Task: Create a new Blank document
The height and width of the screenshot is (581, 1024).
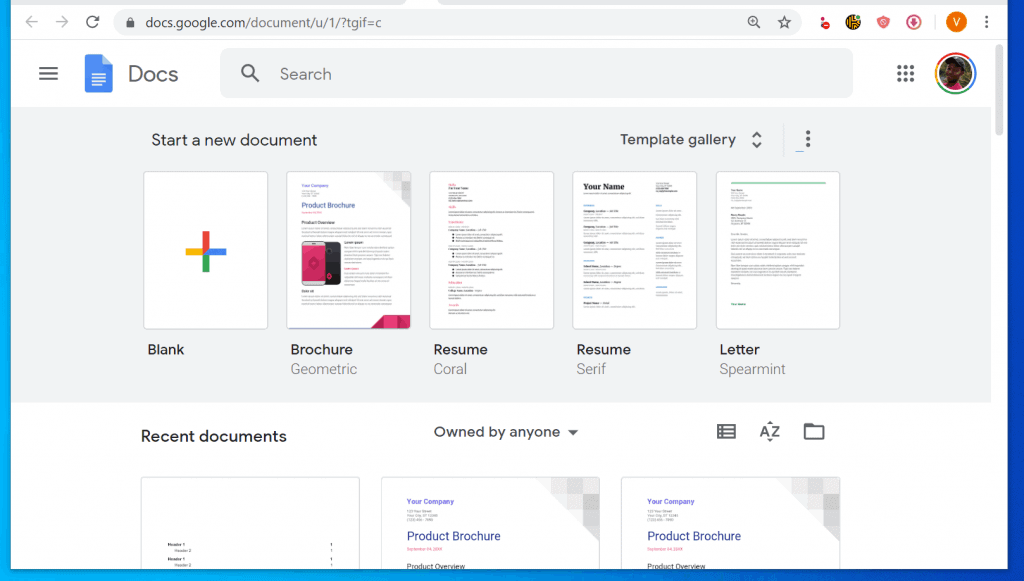Action: pyautogui.click(x=206, y=250)
